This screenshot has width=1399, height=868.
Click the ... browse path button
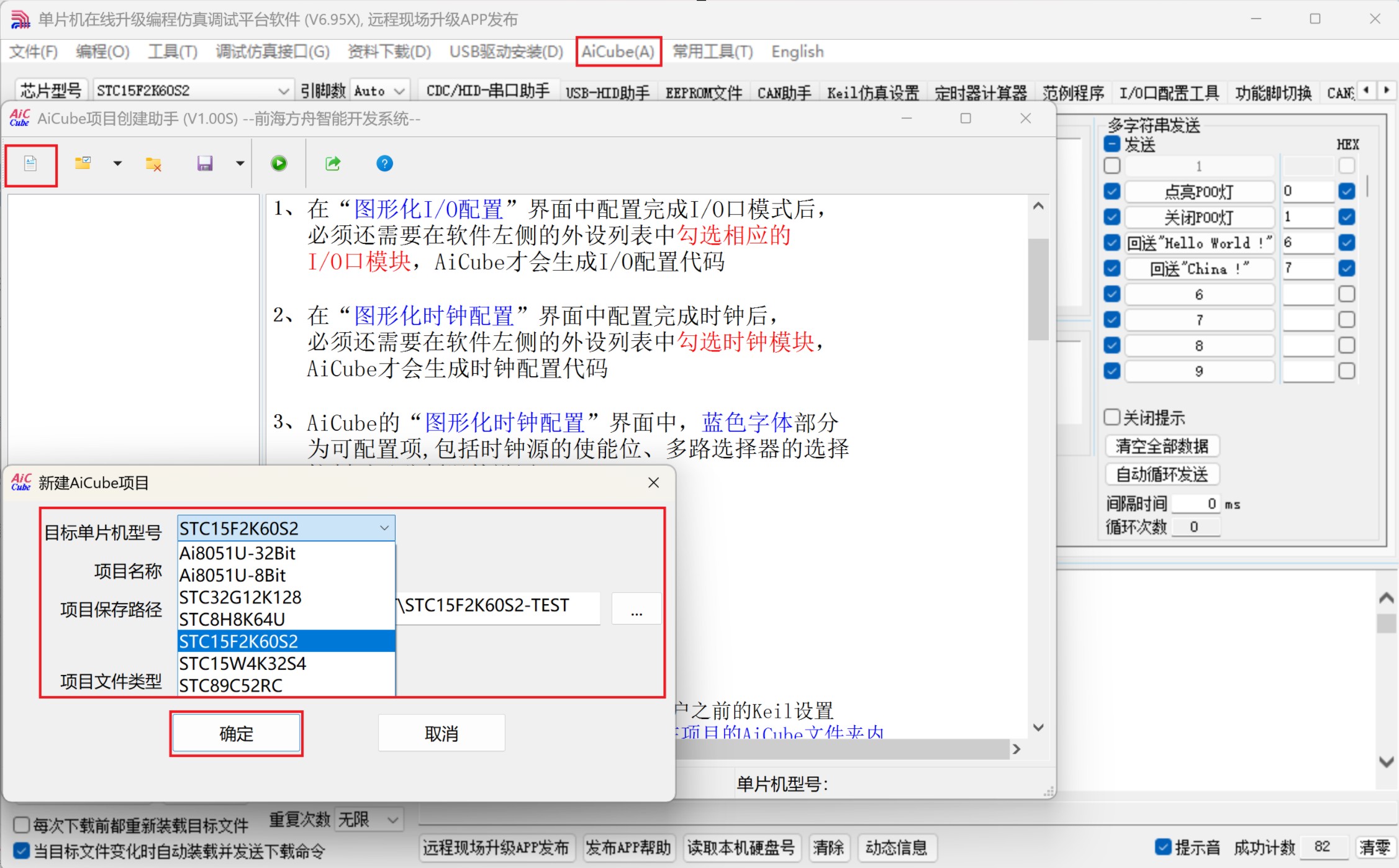tap(636, 609)
